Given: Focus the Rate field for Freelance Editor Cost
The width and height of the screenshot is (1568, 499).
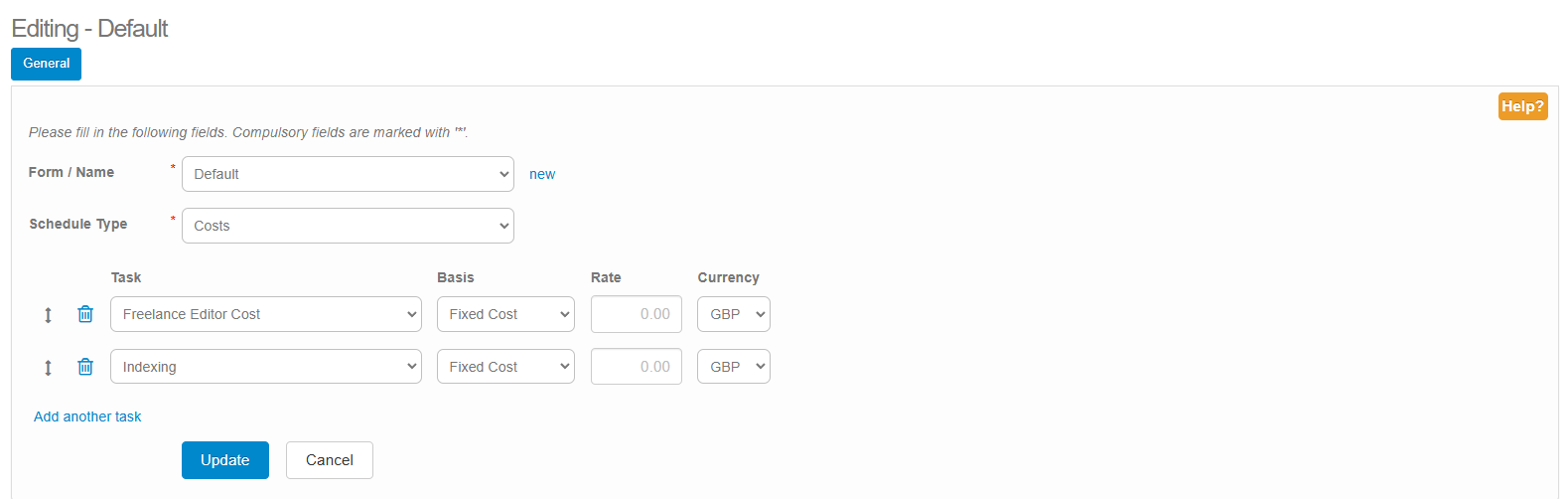Looking at the screenshot, I should coord(636,314).
